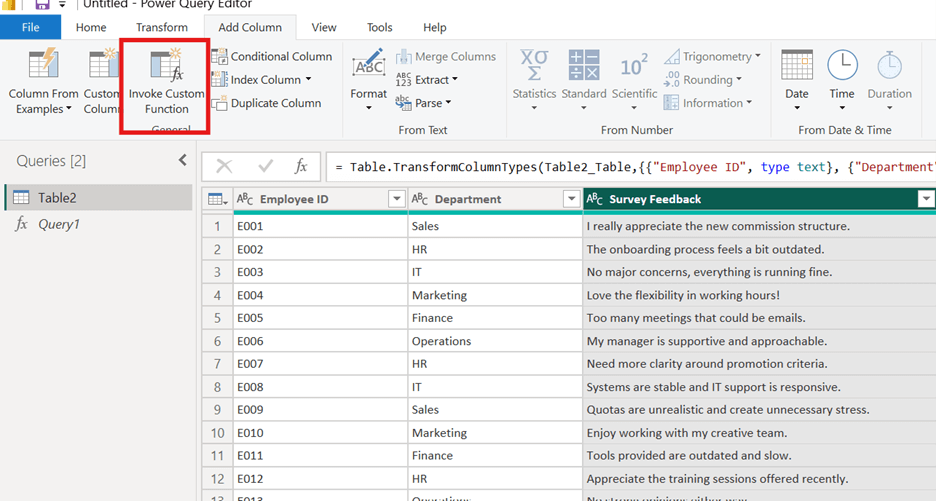Image resolution: width=936 pixels, height=501 pixels.
Task: Open the Employee ID column filter dropdown
Action: (x=396, y=199)
